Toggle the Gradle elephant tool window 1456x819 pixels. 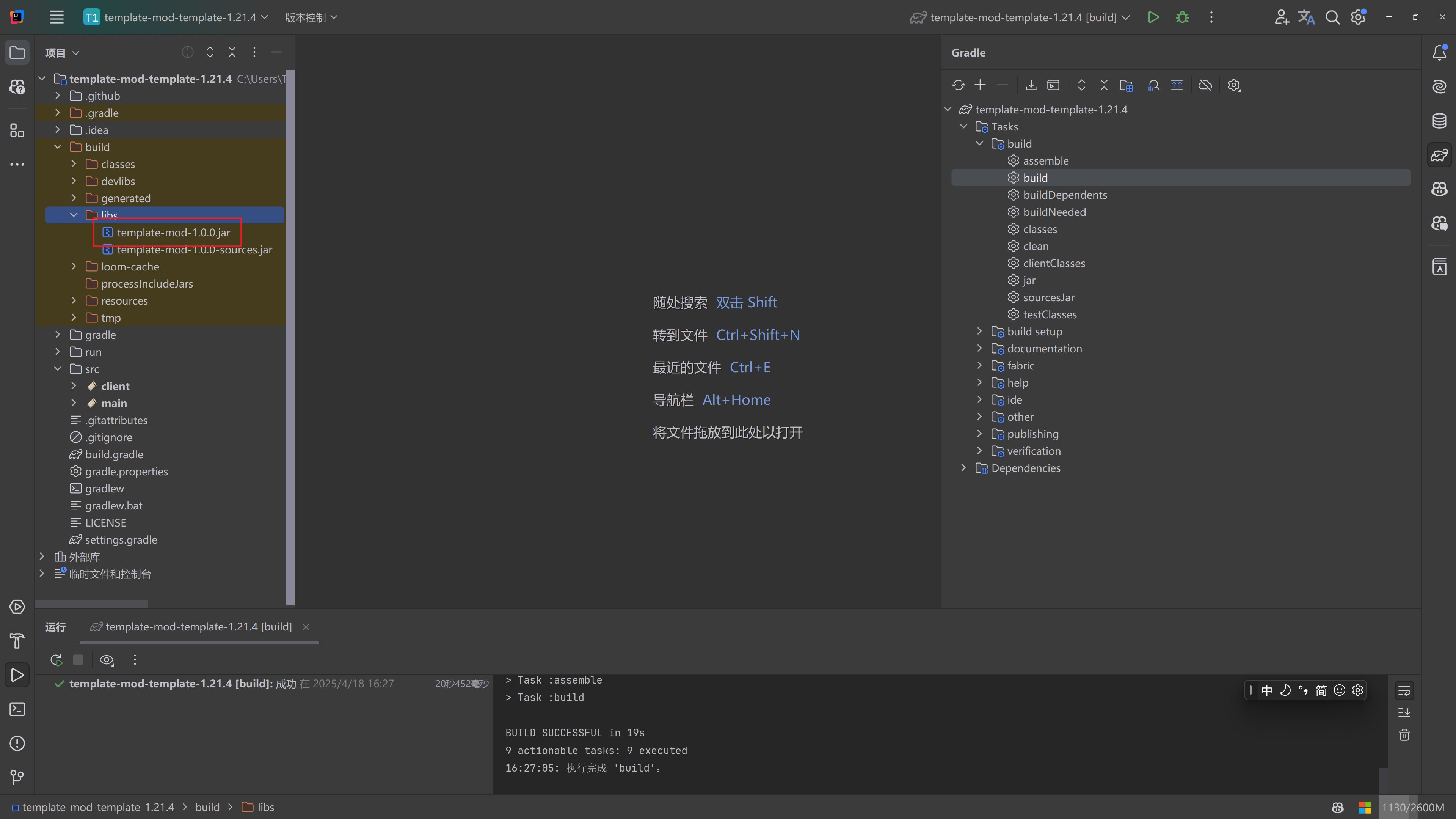point(1439,154)
